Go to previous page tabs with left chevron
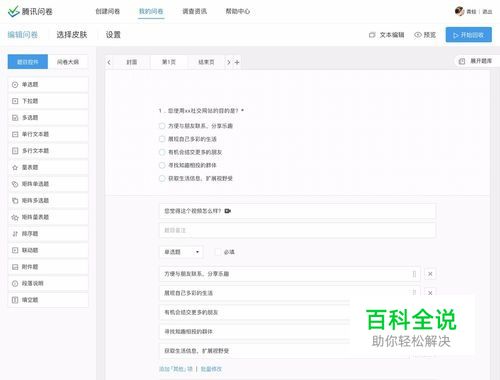Image resolution: width=500 pixels, height=380 pixels. coord(109,62)
